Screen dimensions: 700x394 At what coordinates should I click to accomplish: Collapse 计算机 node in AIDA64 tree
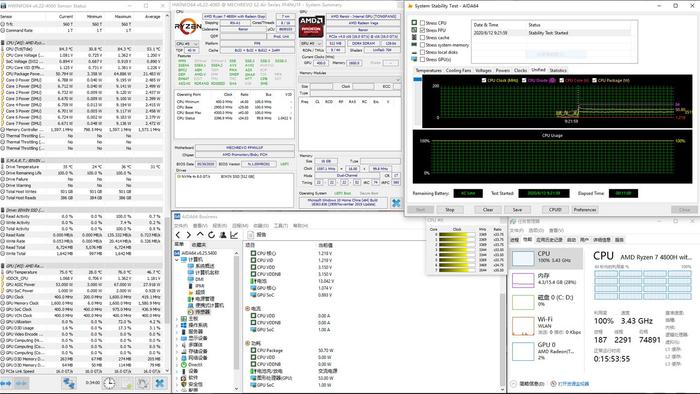(177, 259)
